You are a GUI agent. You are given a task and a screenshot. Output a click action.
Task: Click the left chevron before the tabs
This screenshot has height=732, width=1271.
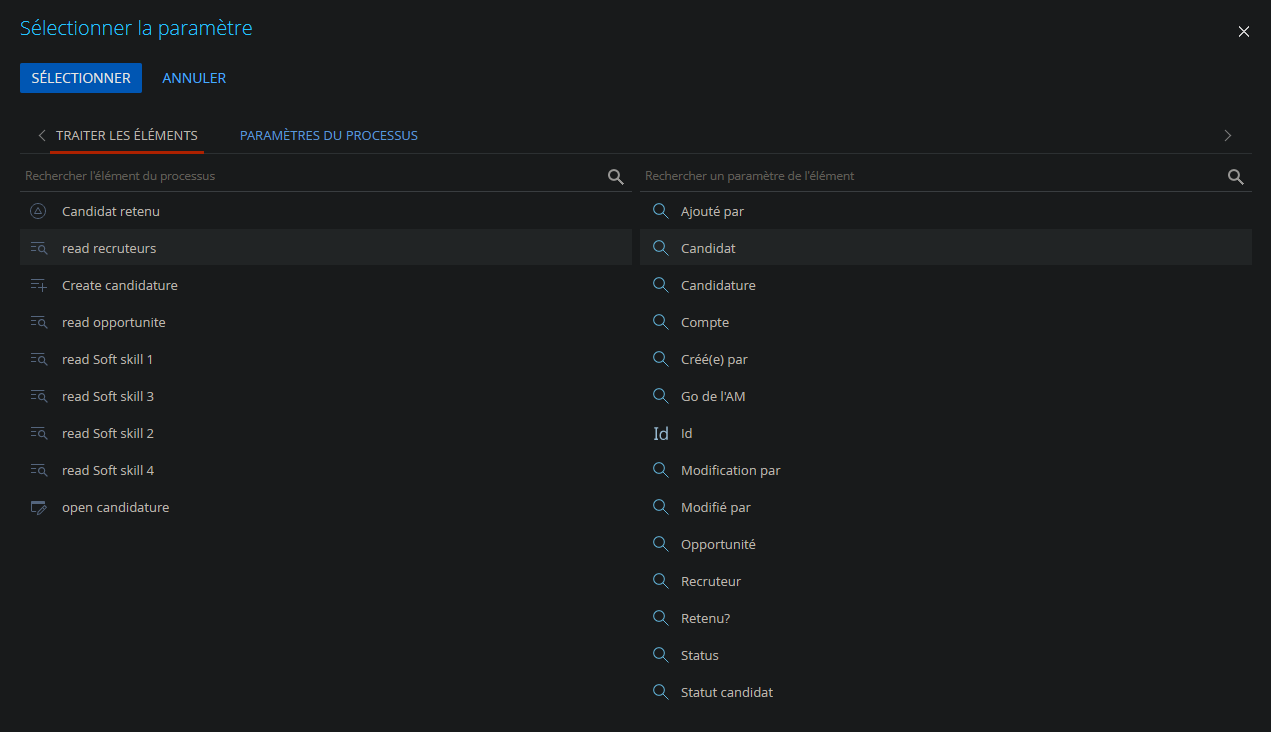[x=42, y=135]
